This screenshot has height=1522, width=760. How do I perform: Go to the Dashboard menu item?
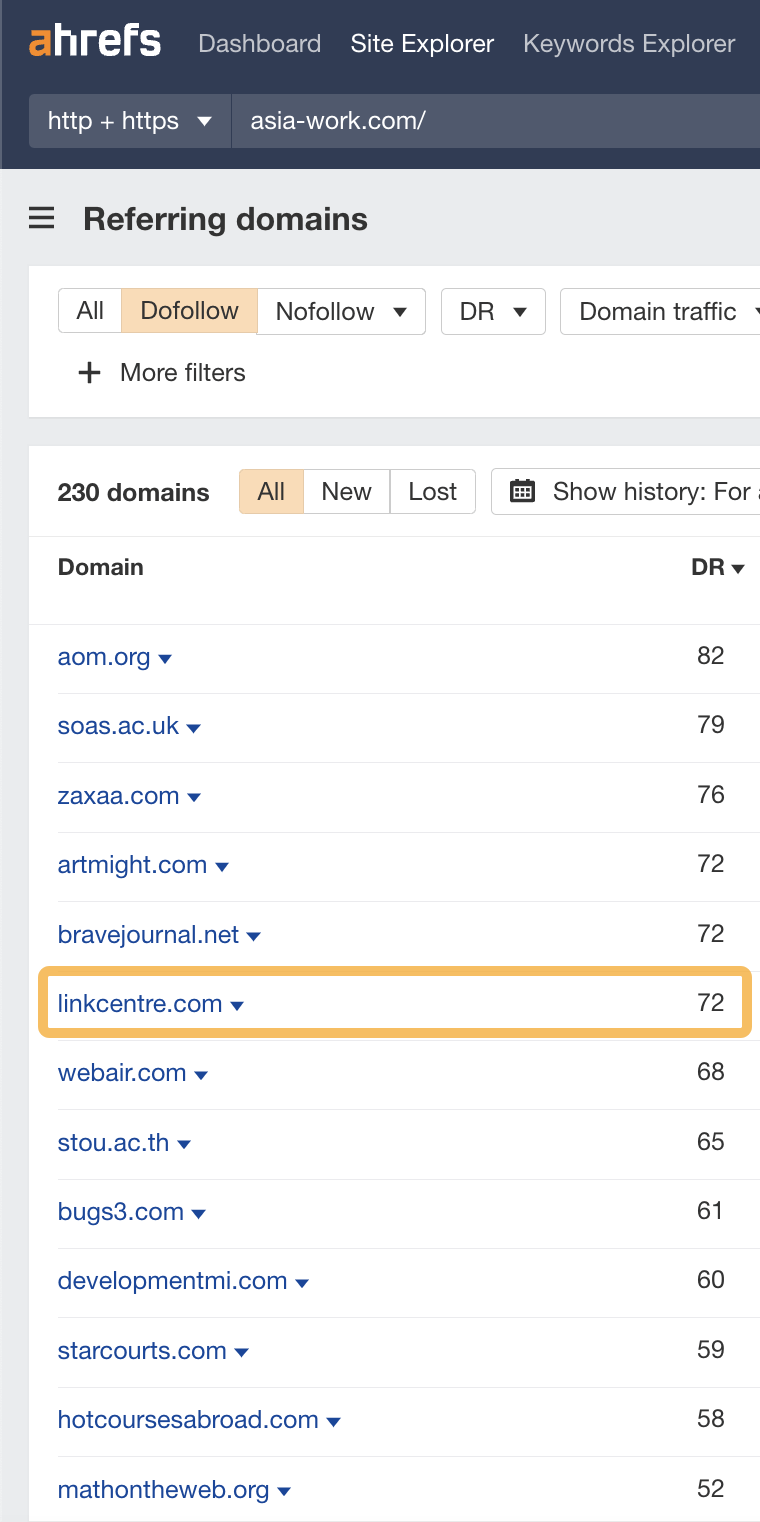coord(259,44)
